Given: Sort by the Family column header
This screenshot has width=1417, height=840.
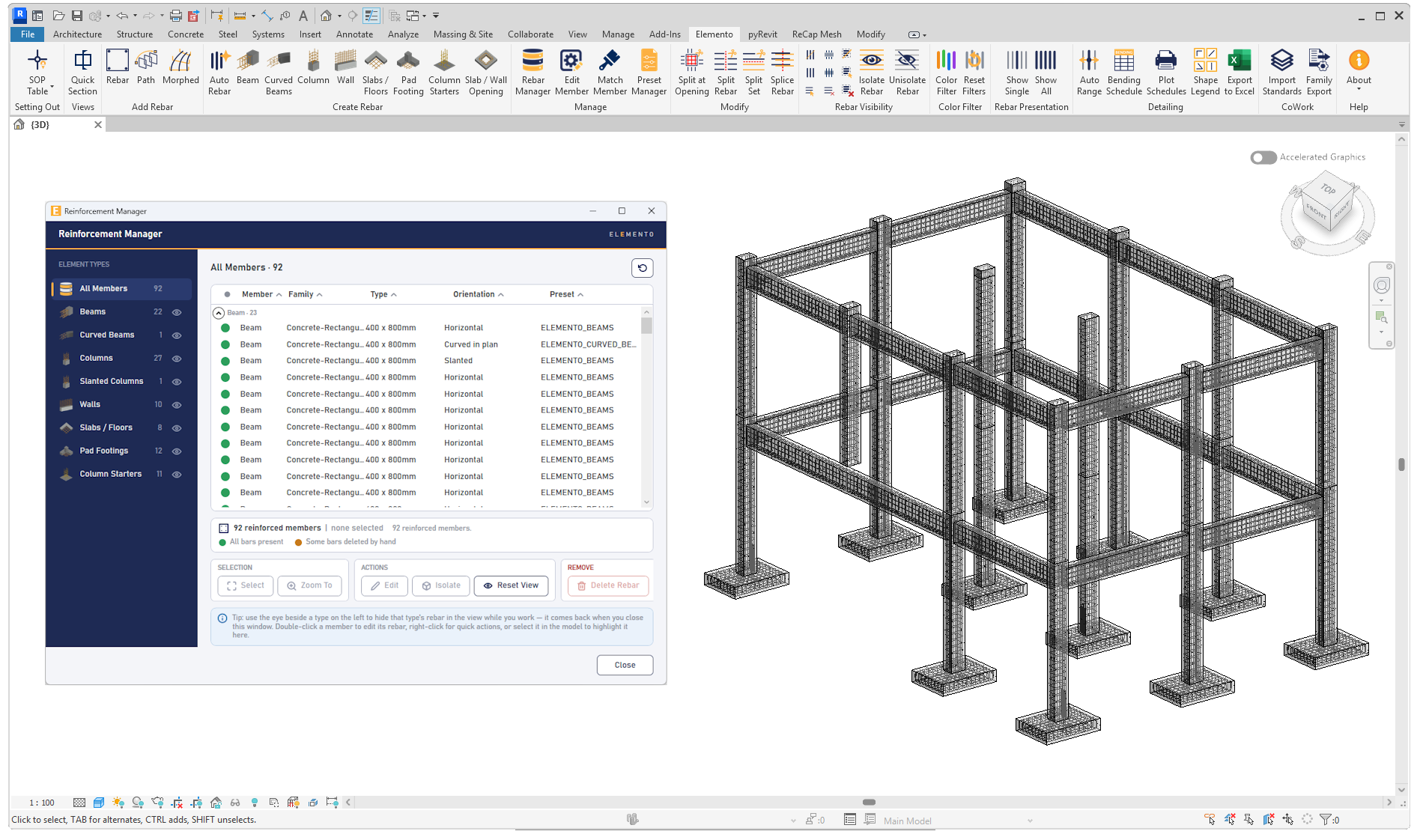Looking at the screenshot, I should pos(305,294).
